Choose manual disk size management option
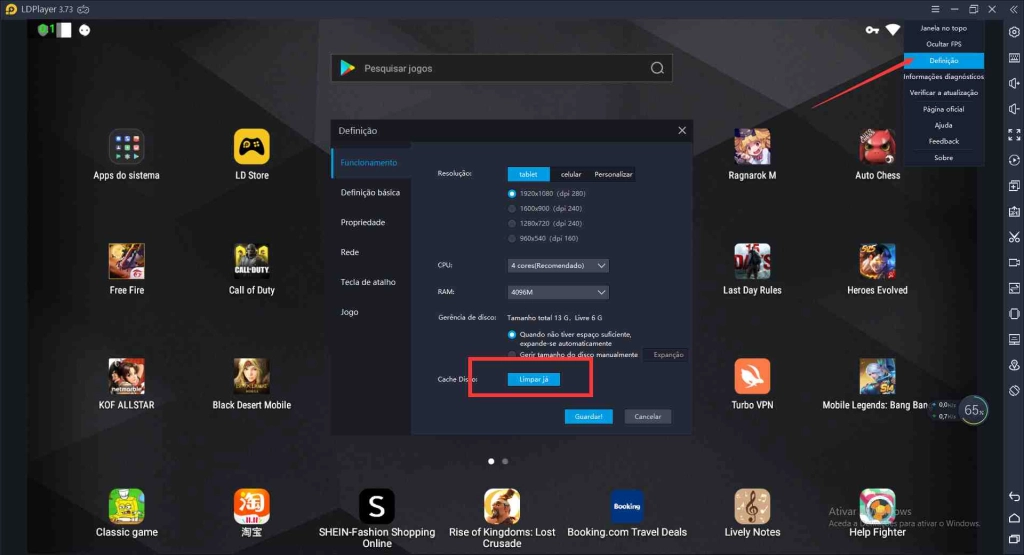This screenshot has width=1024, height=555. (x=513, y=355)
